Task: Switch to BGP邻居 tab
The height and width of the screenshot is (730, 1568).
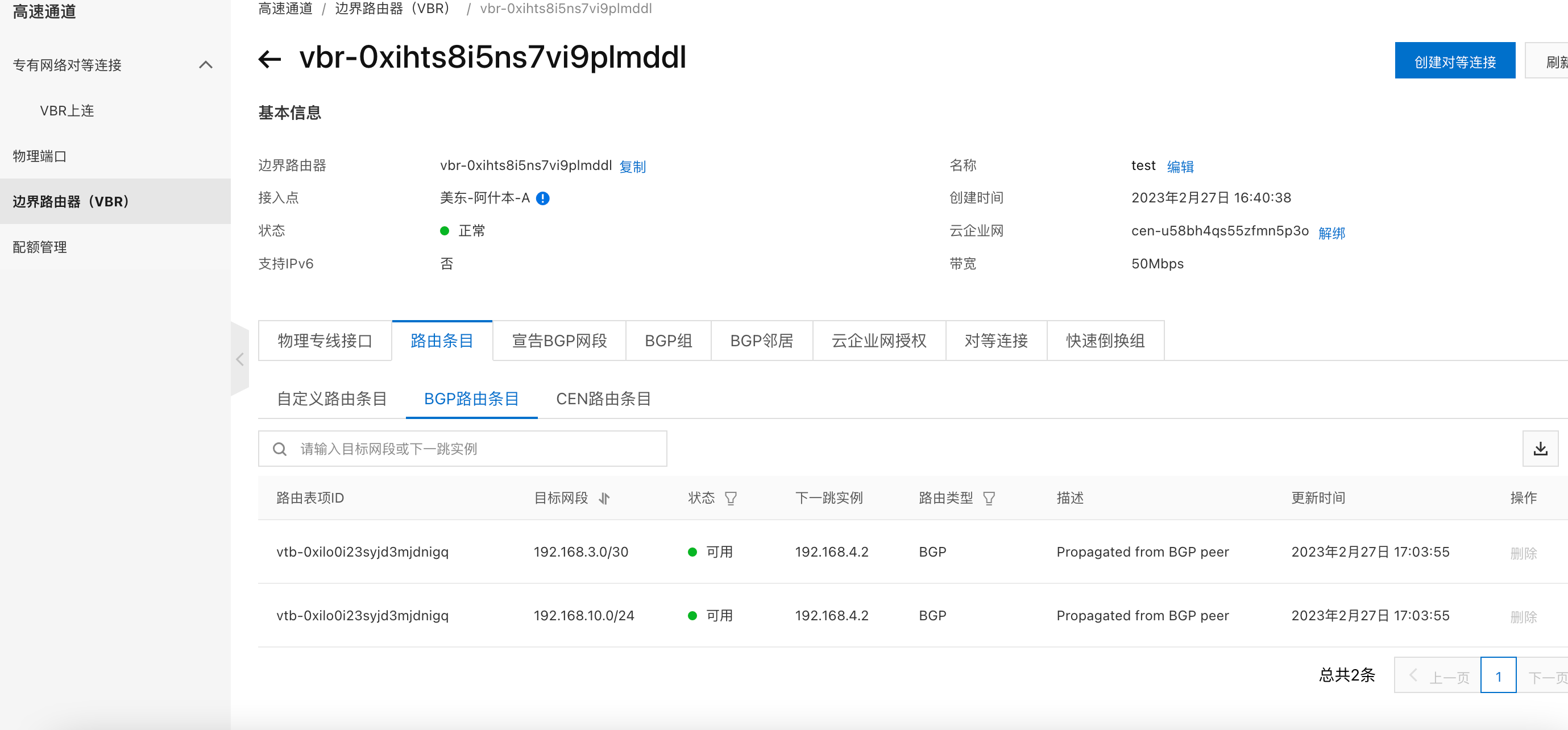Action: pyautogui.click(x=761, y=341)
